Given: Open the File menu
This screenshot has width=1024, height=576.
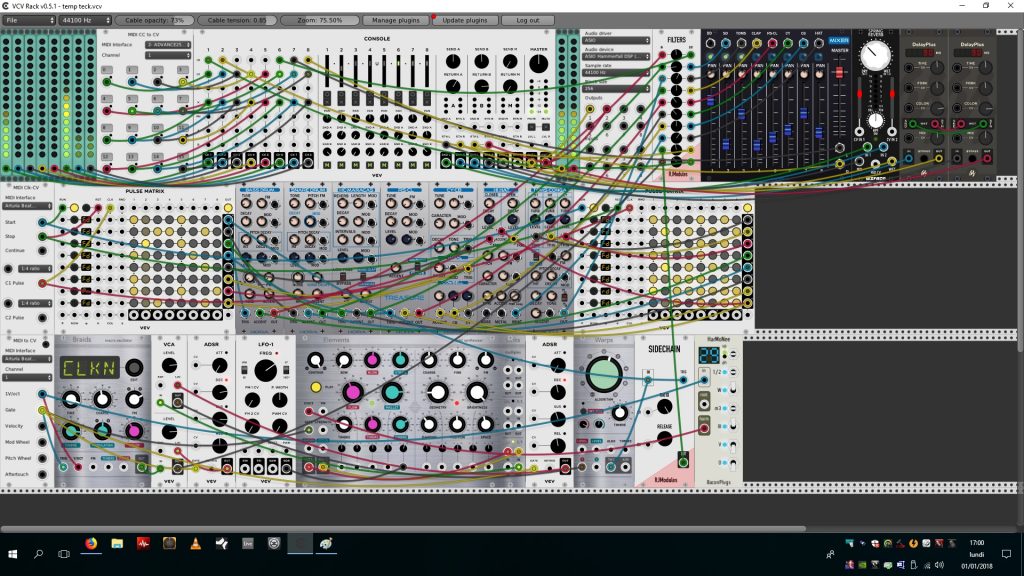Looking at the screenshot, I should [29, 20].
